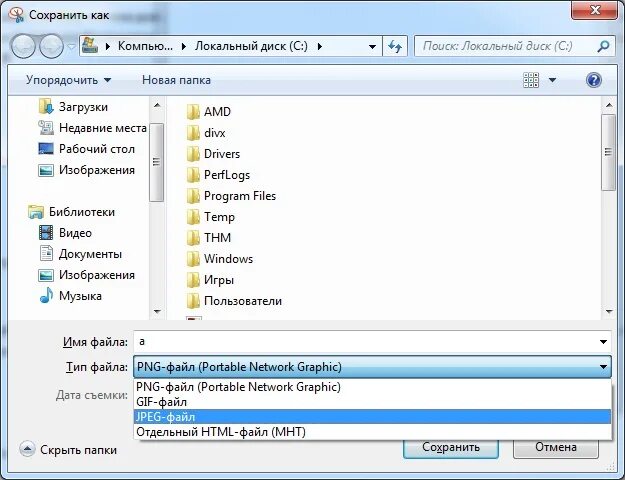Click the Рабочий стол monitor icon

click(x=46, y=149)
